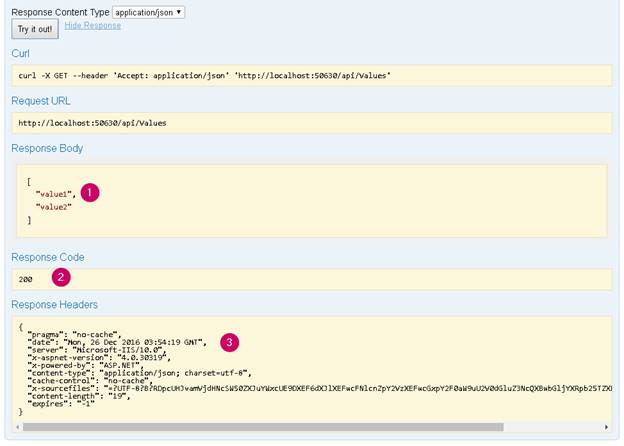Click the horizontal scrollbar thumb under Response Headers

[263, 427]
